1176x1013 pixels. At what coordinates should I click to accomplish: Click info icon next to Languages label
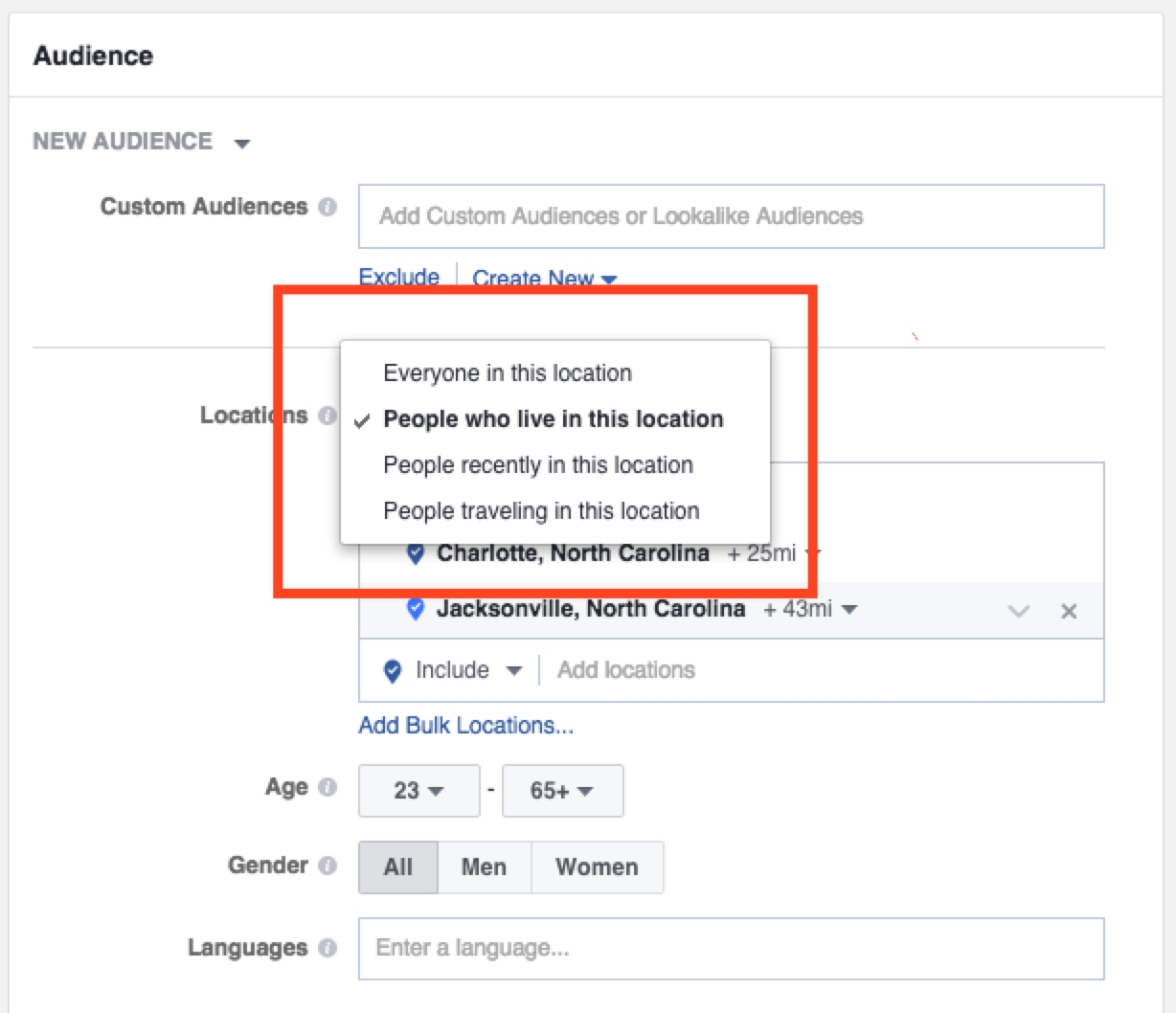click(328, 948)
